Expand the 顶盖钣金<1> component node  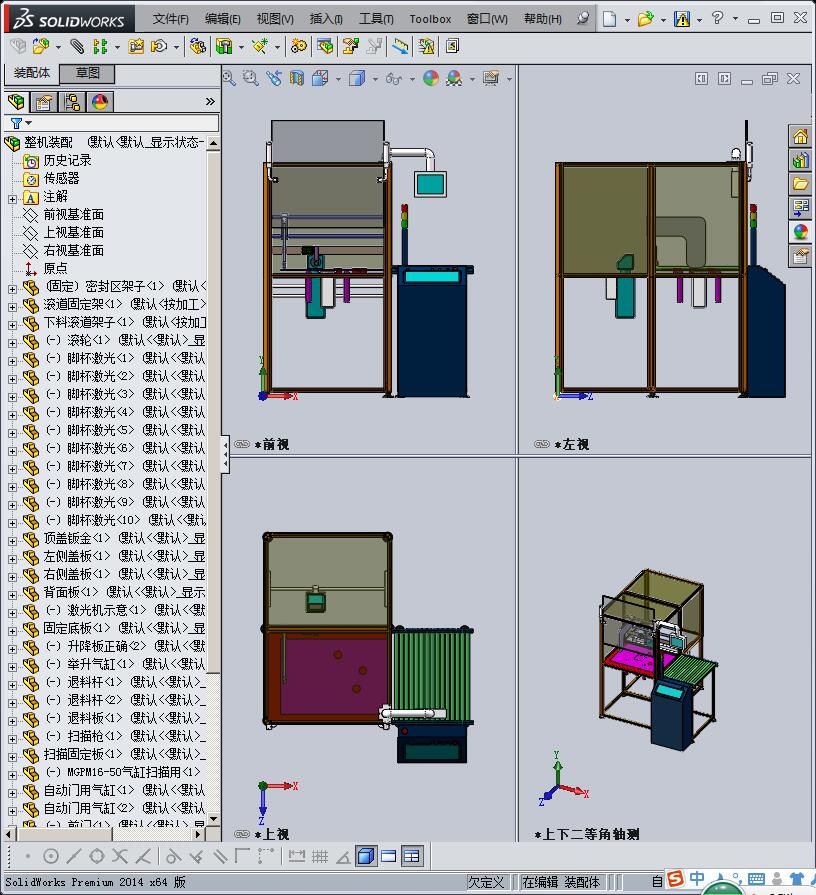13,541
